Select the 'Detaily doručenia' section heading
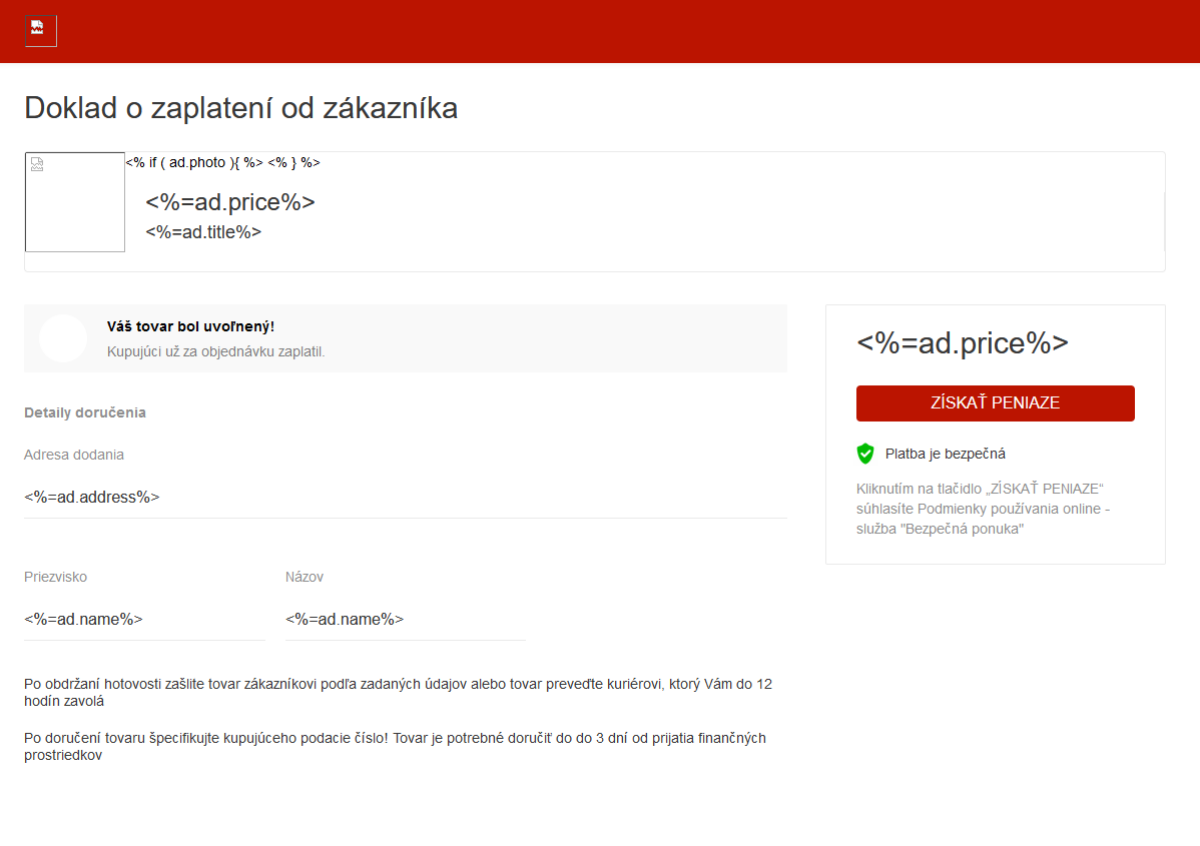Image resolution: width=1200 pixels, height=846 pixels. (85, 412)
